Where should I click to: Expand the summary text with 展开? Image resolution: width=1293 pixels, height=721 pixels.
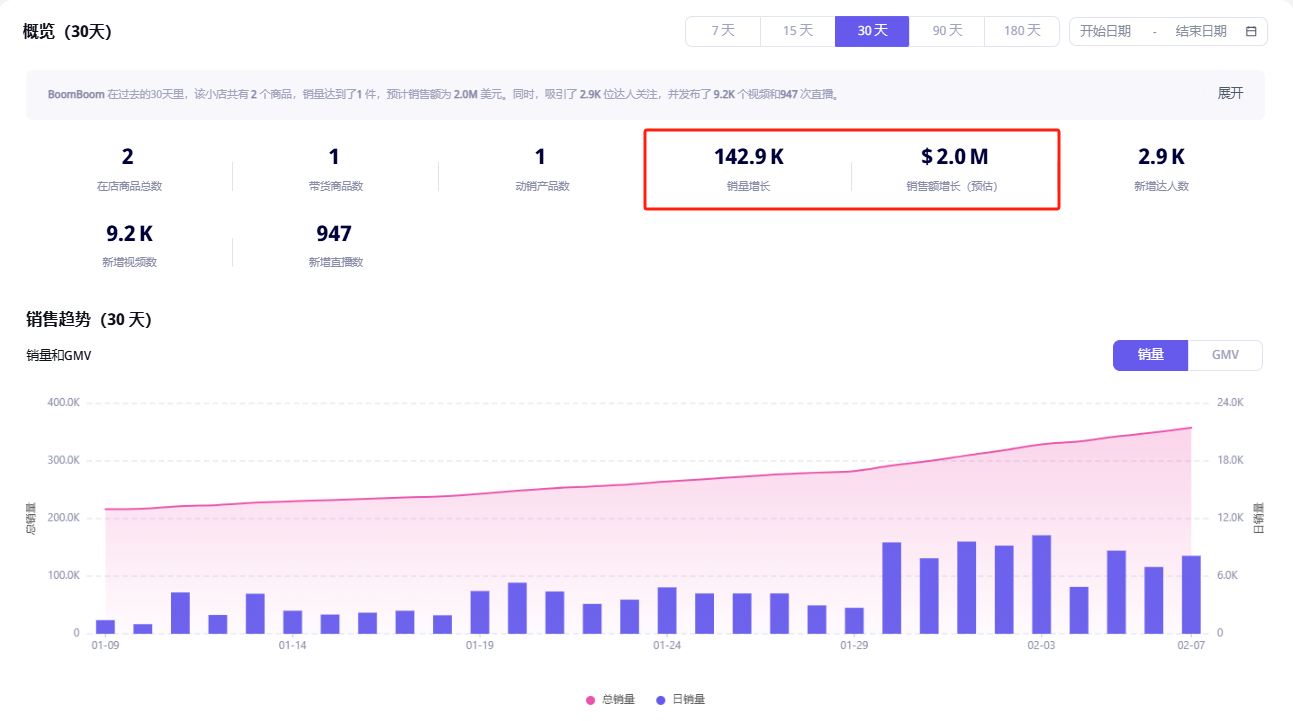click(x=1230, y=93)
